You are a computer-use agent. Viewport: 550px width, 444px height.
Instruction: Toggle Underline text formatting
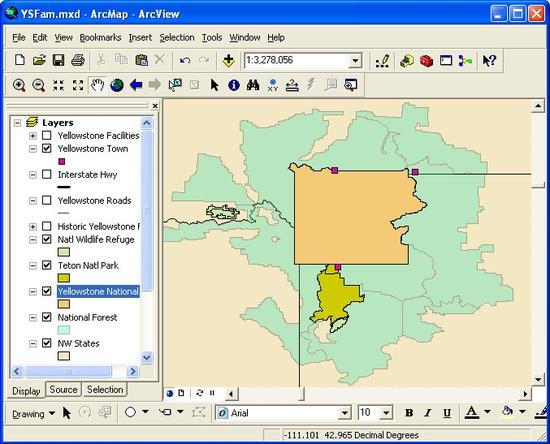pos(447,413)
